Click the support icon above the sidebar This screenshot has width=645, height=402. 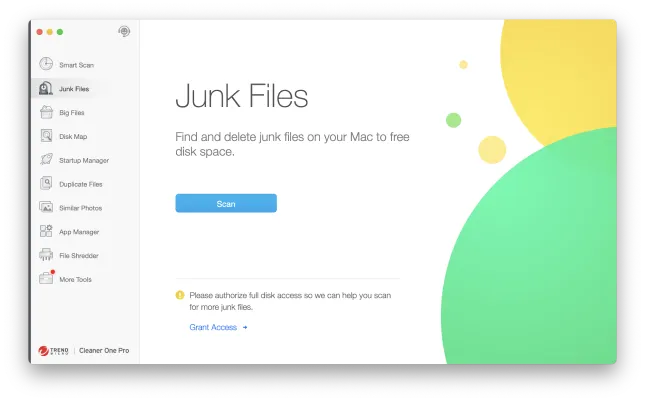tap(124, 32)
